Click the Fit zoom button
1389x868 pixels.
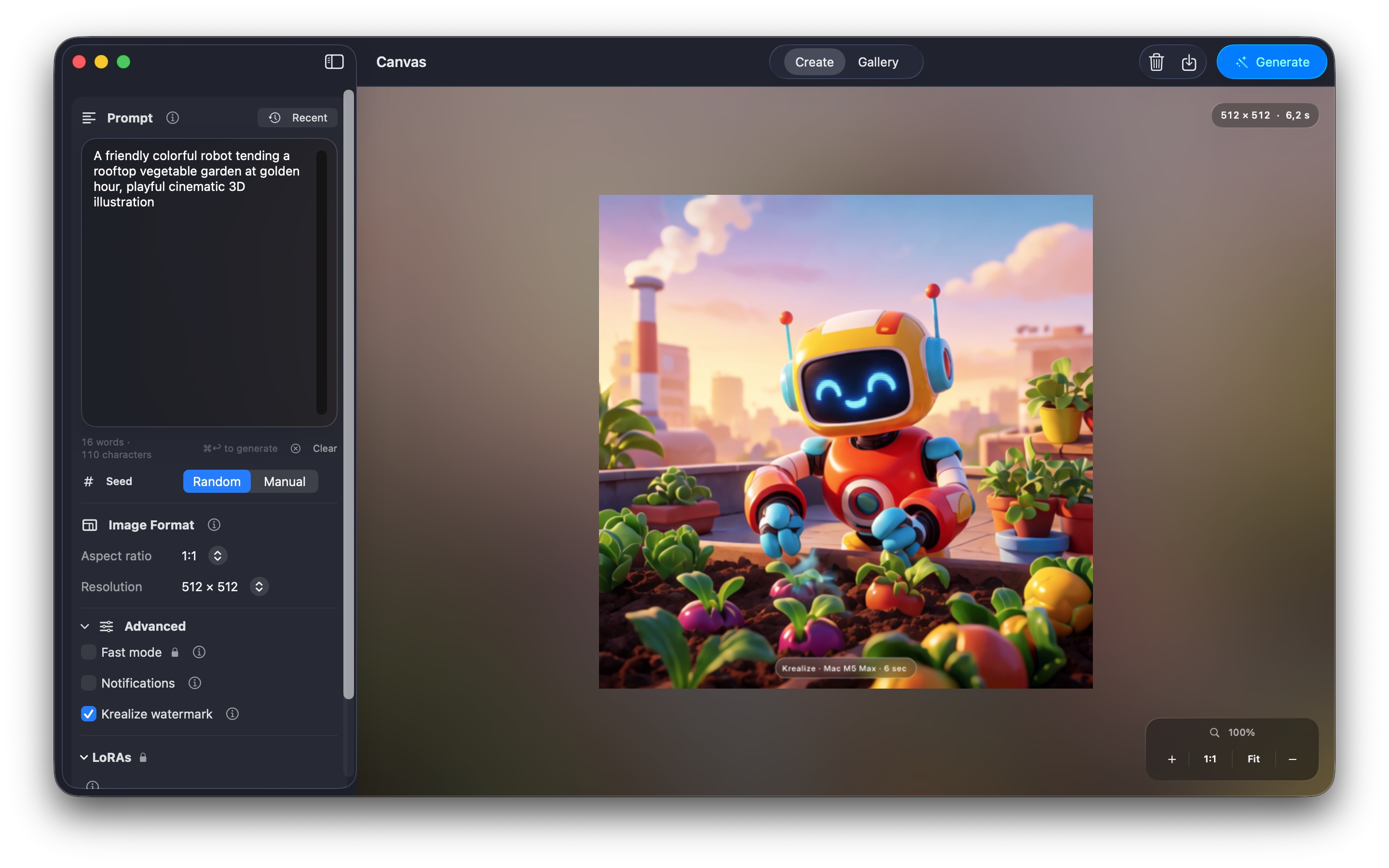[x=1253, y=759]
